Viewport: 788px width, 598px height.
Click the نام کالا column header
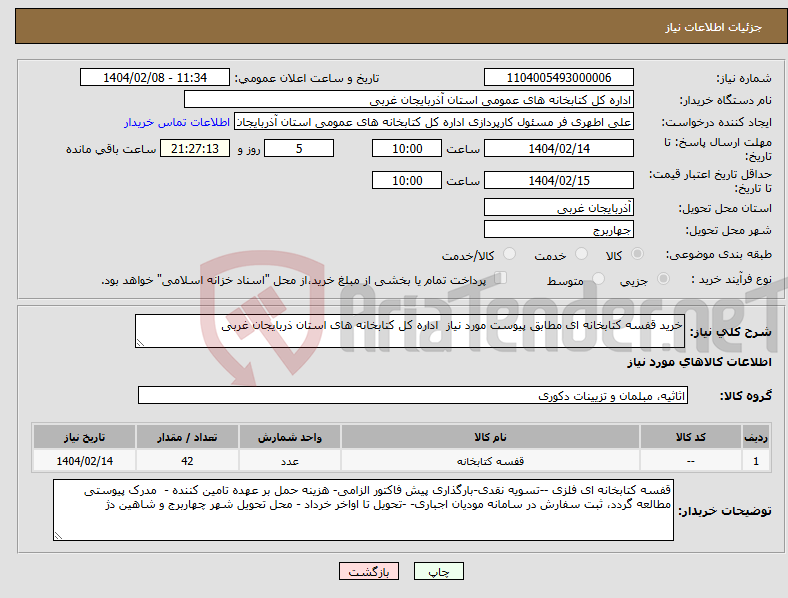(490, 437)
